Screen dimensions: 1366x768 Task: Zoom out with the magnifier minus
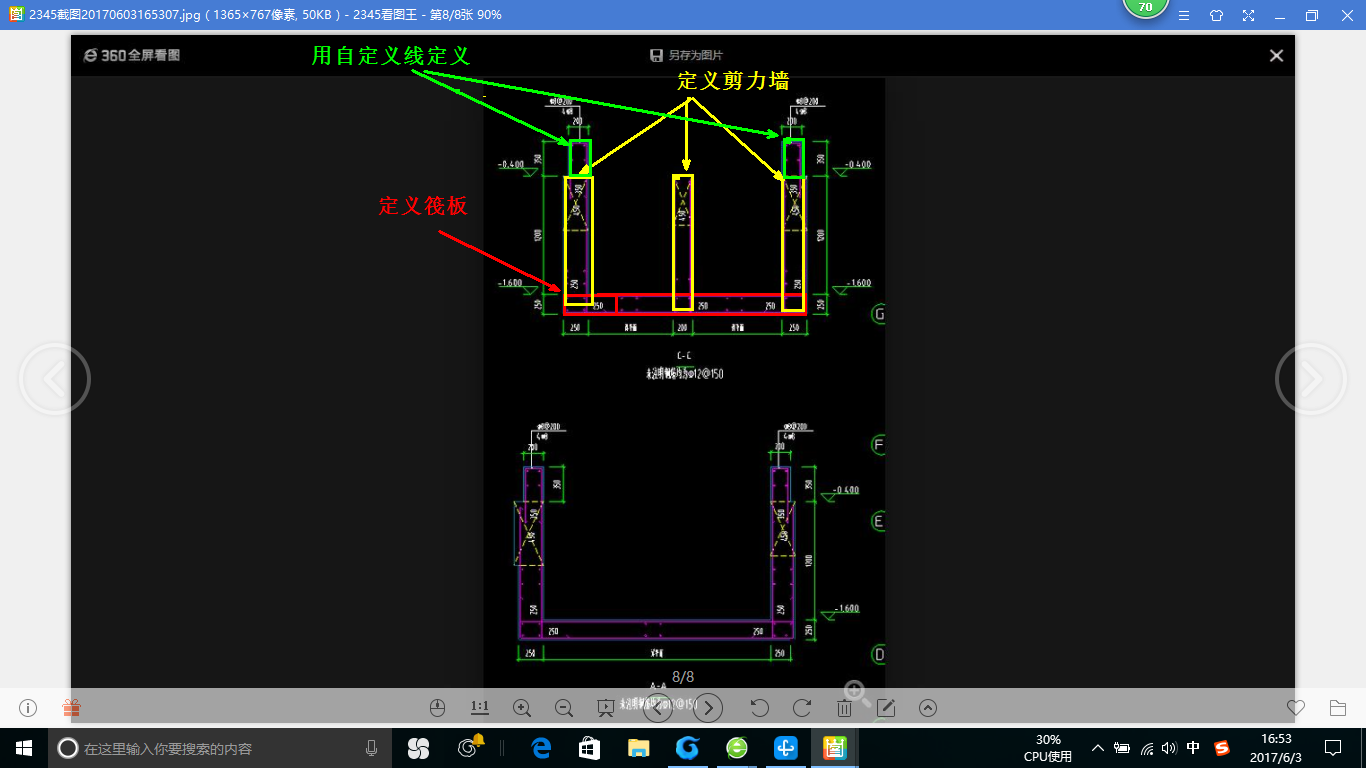point(564,708)
